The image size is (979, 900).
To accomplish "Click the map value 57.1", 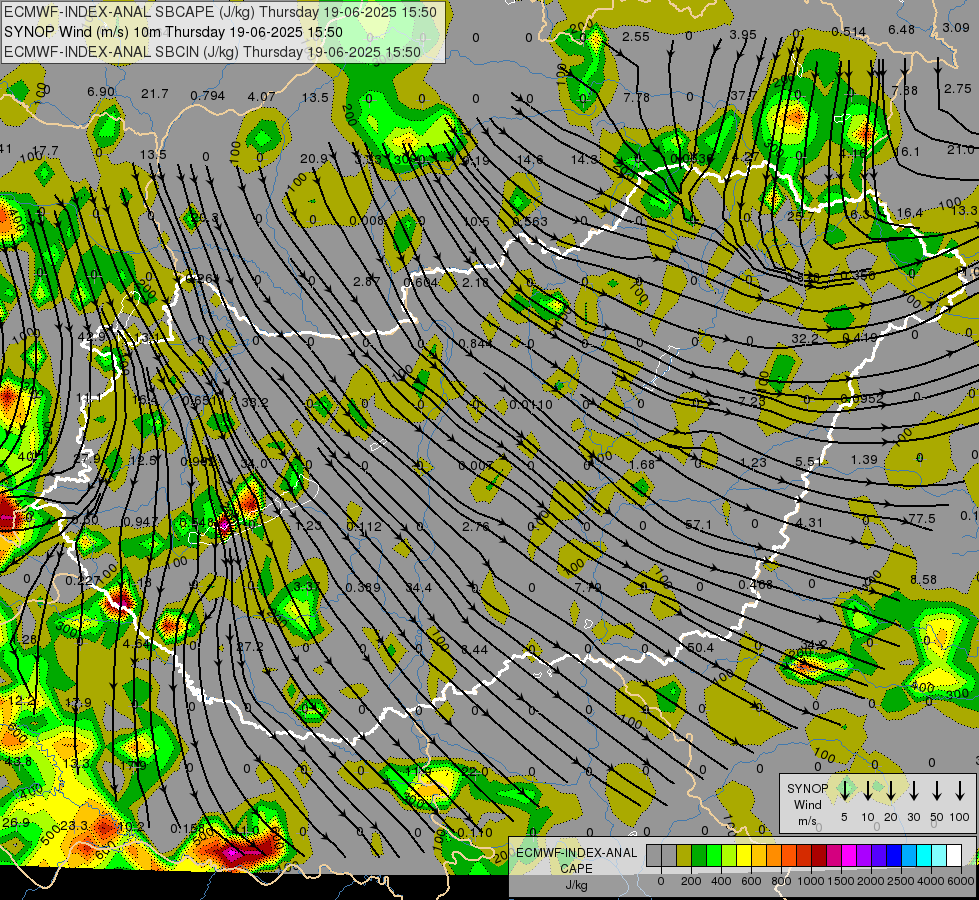I will coord(698,524).
